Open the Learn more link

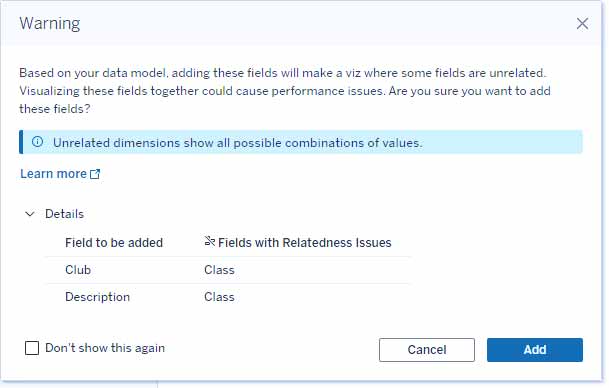(53, 174)
